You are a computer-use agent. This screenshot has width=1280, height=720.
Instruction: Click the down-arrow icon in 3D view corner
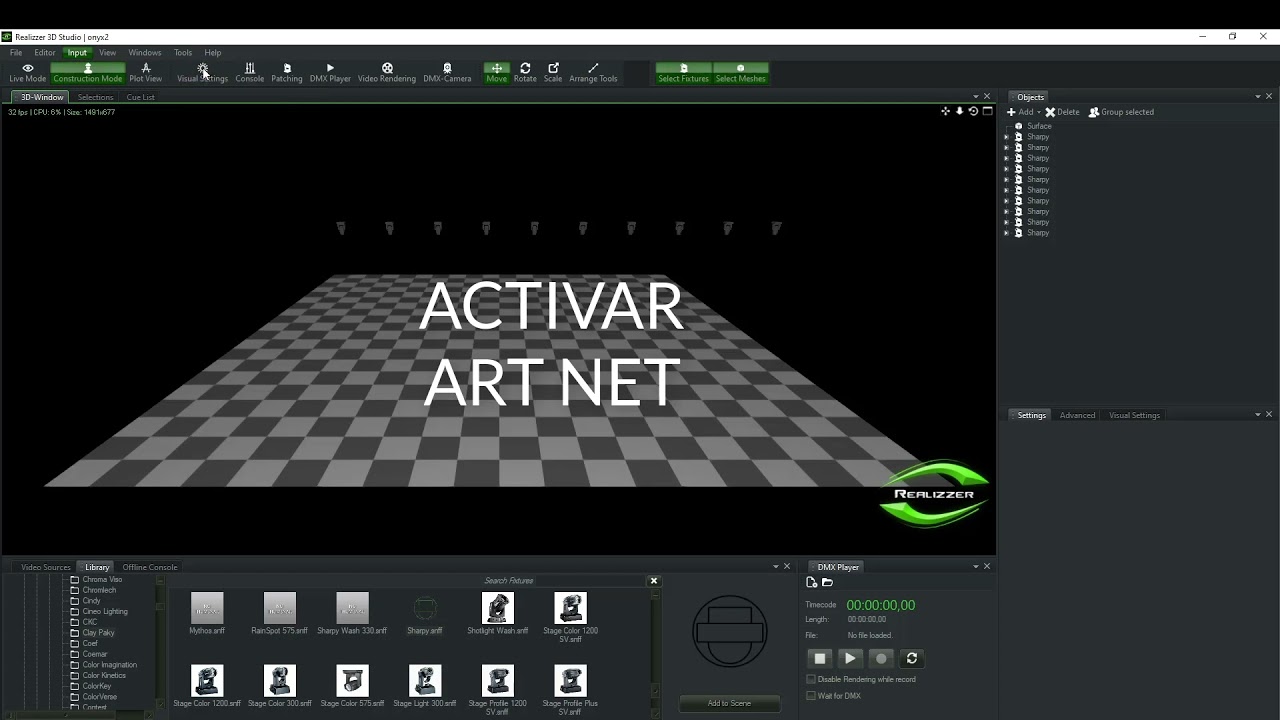(x=960, y=111)
